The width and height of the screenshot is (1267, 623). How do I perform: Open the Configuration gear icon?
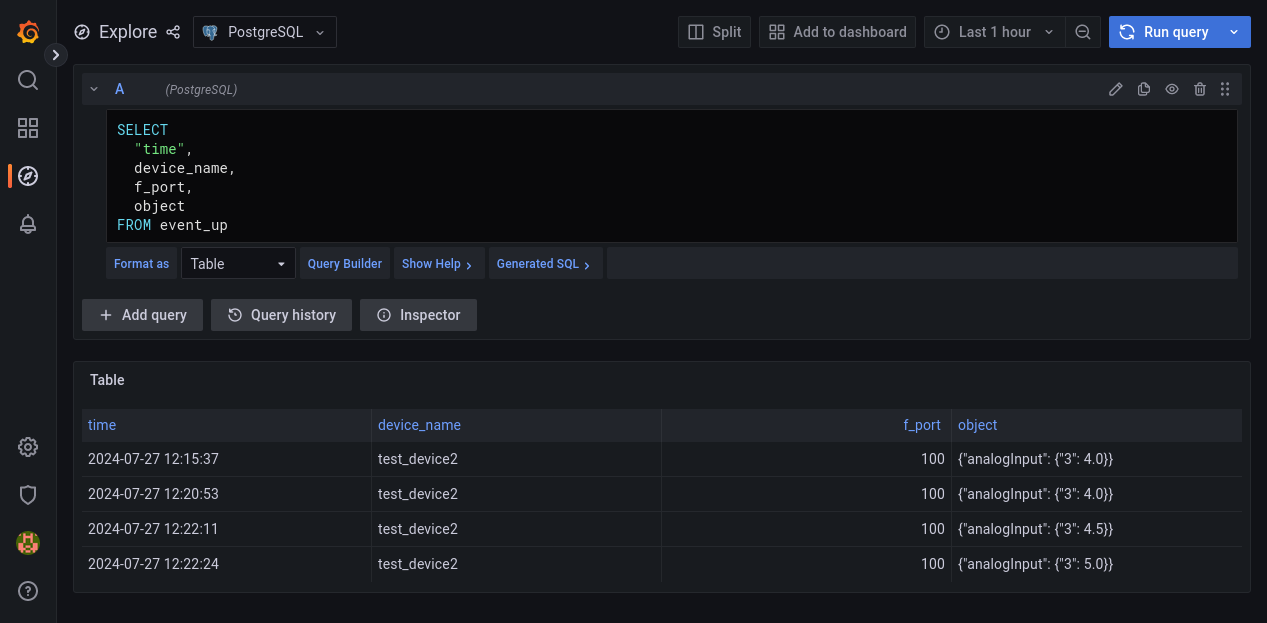28,447
